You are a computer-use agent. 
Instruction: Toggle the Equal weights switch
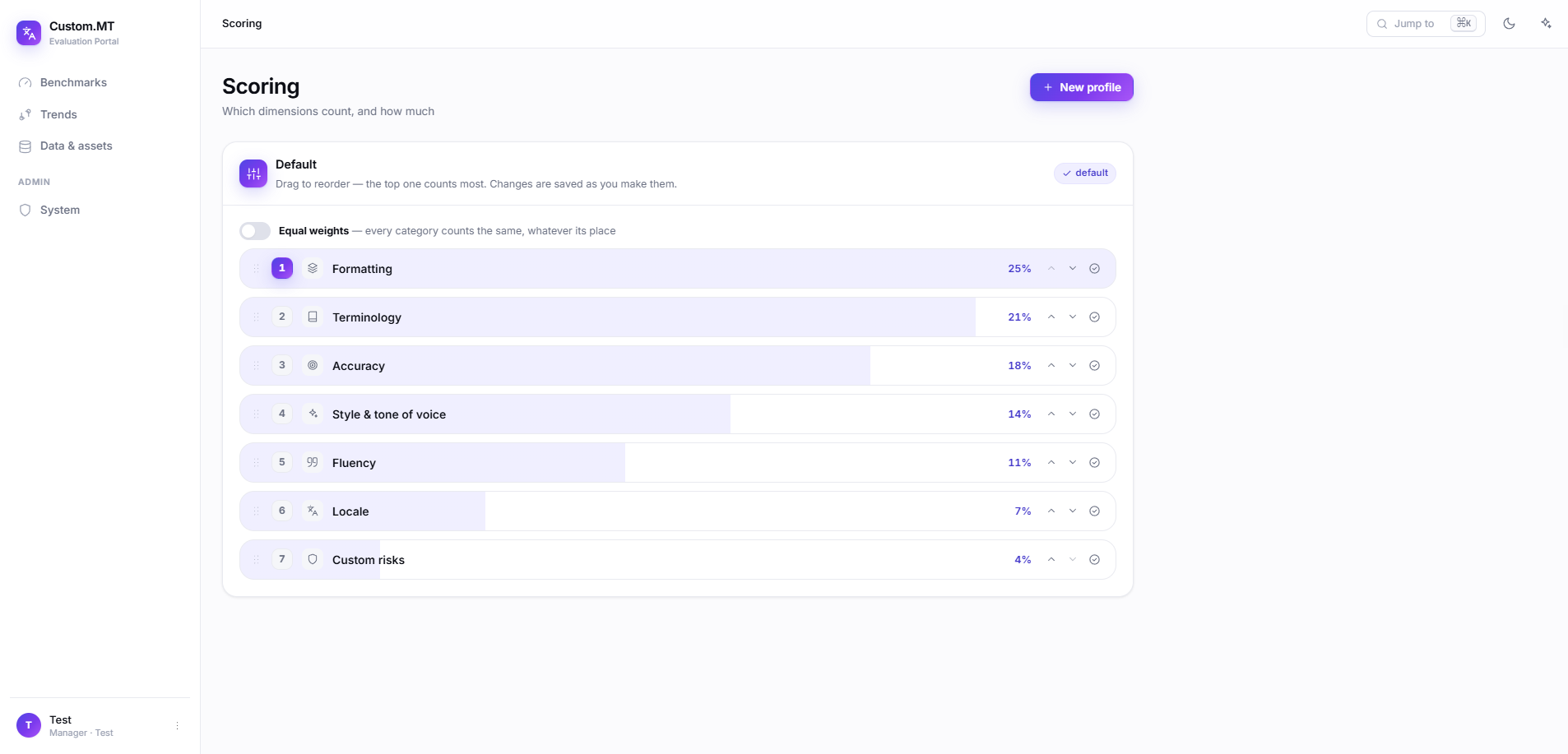point(255,231)
